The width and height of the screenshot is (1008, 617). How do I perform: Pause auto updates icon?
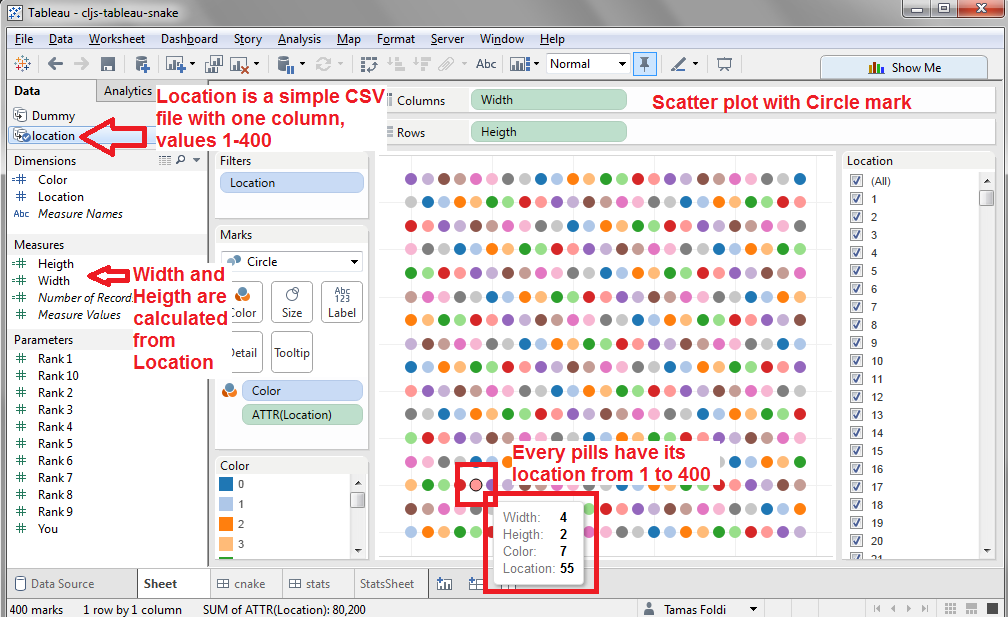285,64
